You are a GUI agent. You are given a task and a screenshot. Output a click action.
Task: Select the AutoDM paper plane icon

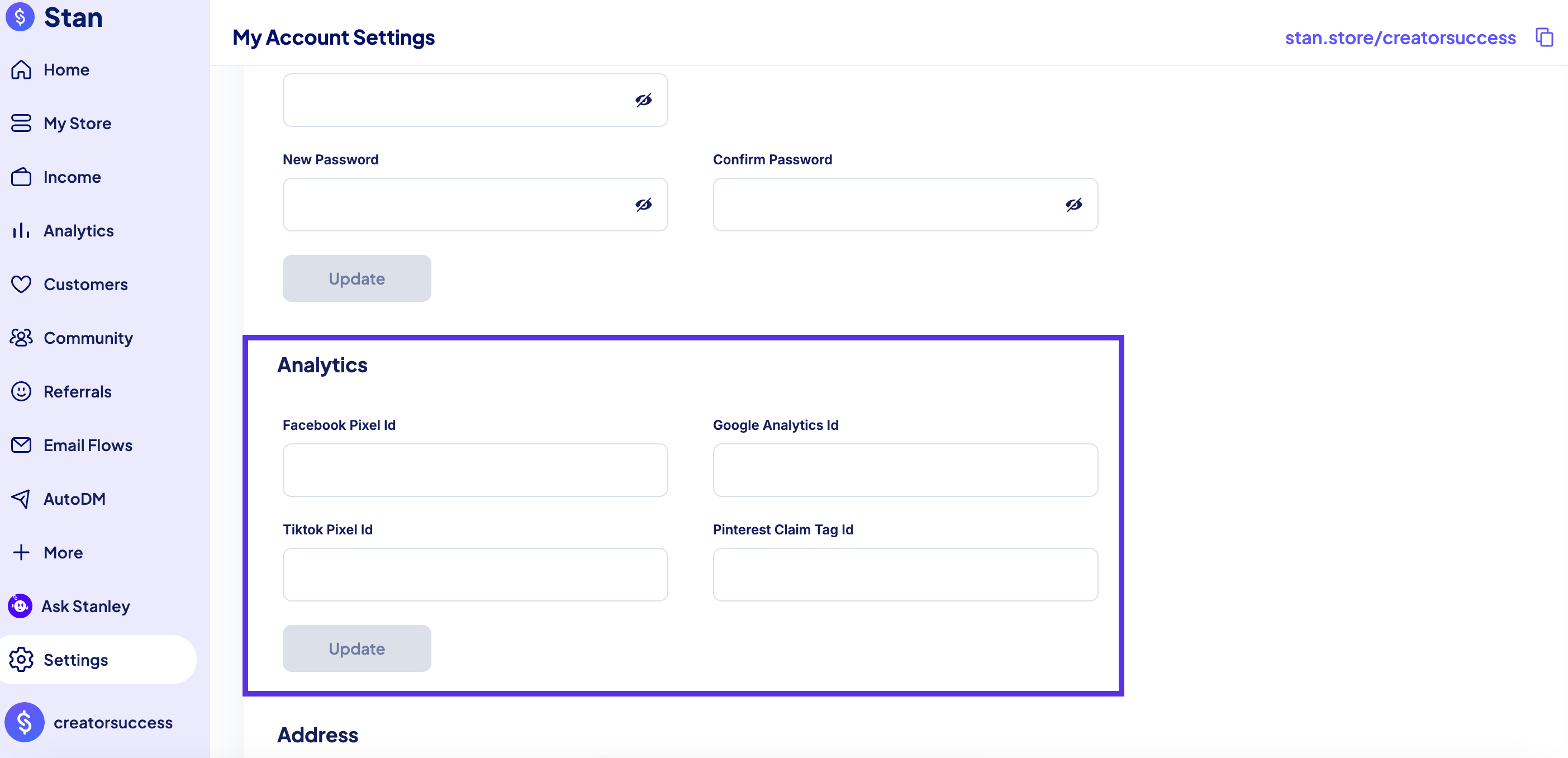21,499
